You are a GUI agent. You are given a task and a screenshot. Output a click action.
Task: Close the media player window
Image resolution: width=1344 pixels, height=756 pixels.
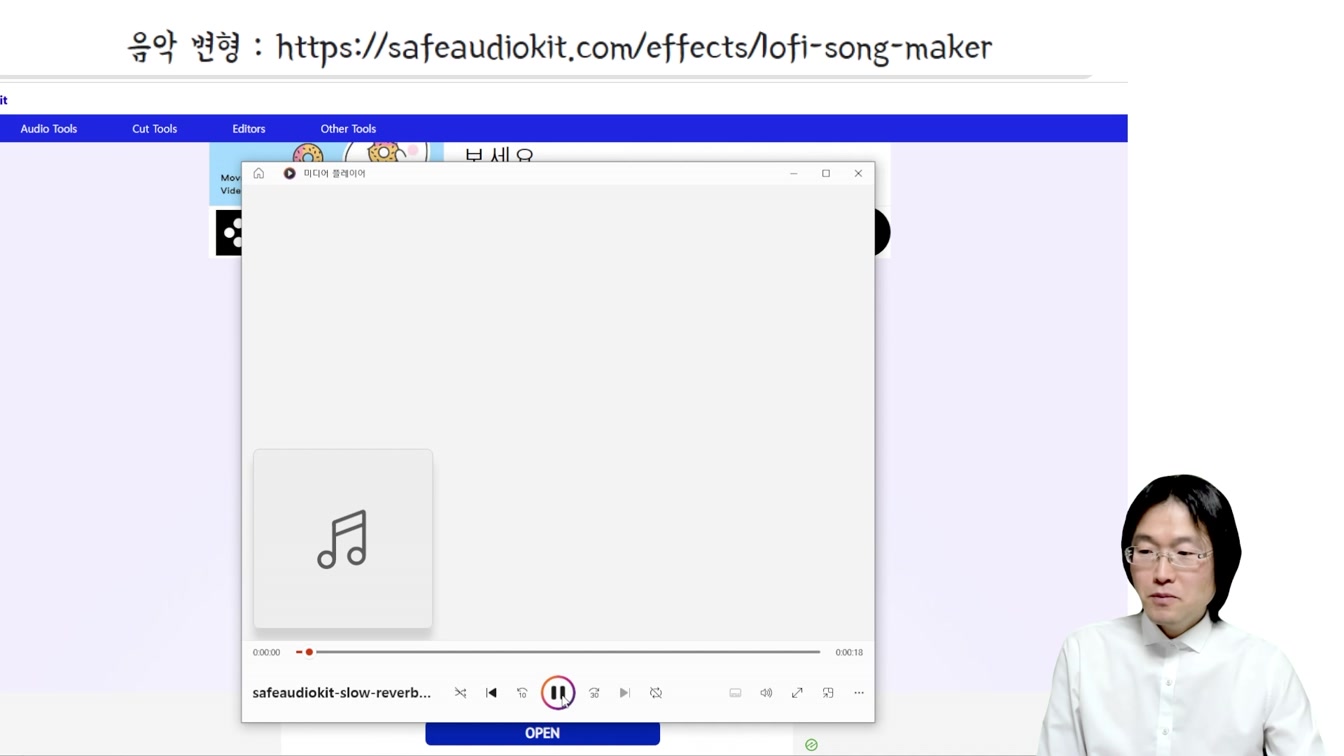[x=858, y=173]
